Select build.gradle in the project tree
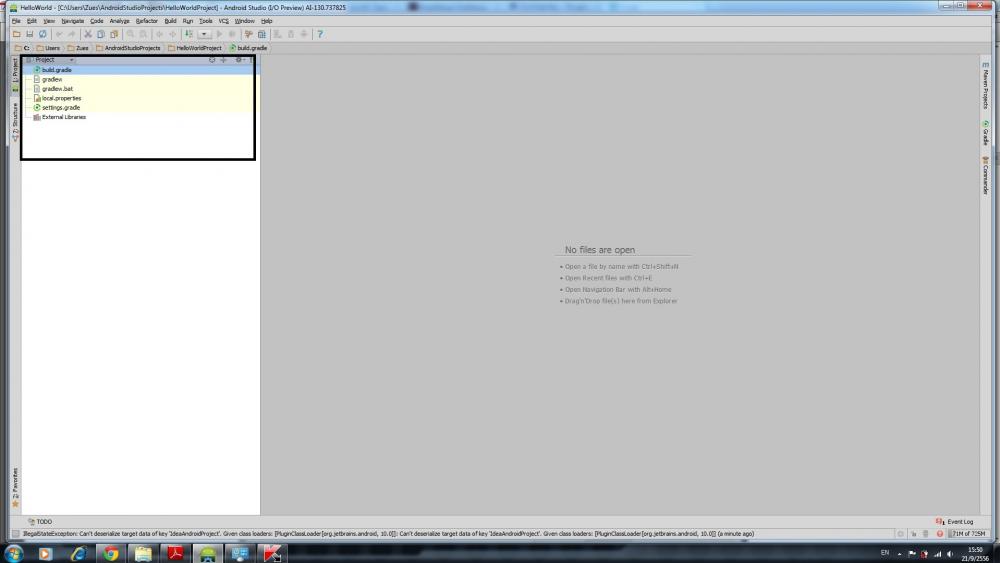 click(x=56, y=69)
